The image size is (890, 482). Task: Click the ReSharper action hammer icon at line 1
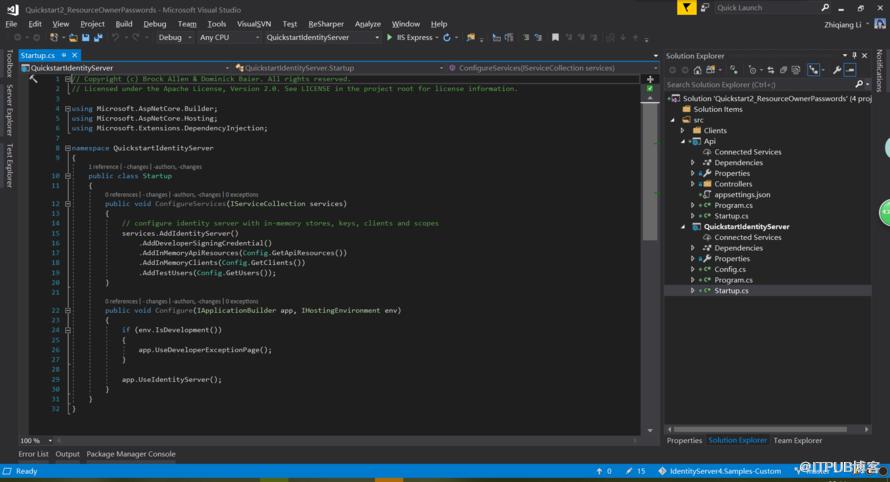[x=33, y=79]
